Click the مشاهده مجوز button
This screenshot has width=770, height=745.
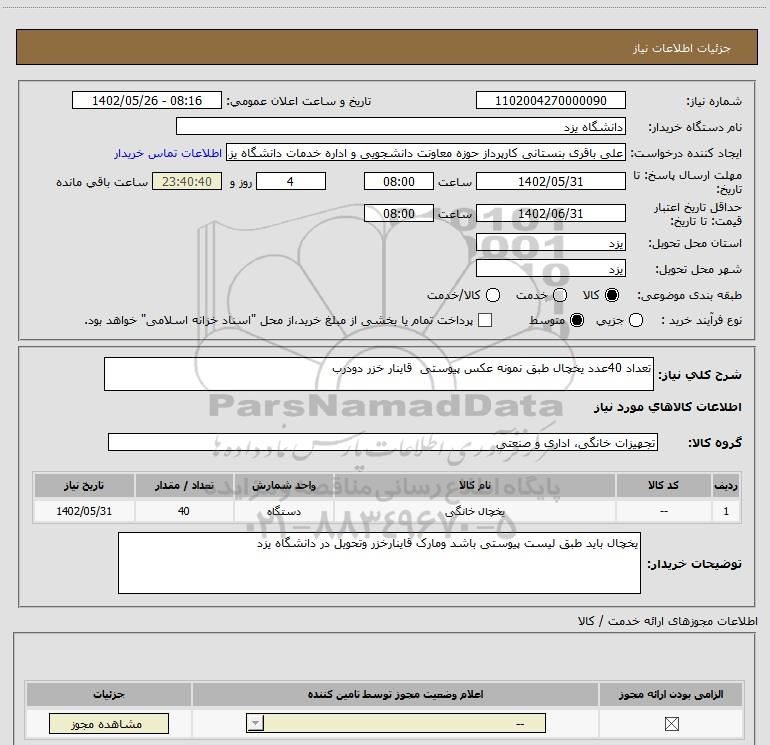[x=109, y=723]
